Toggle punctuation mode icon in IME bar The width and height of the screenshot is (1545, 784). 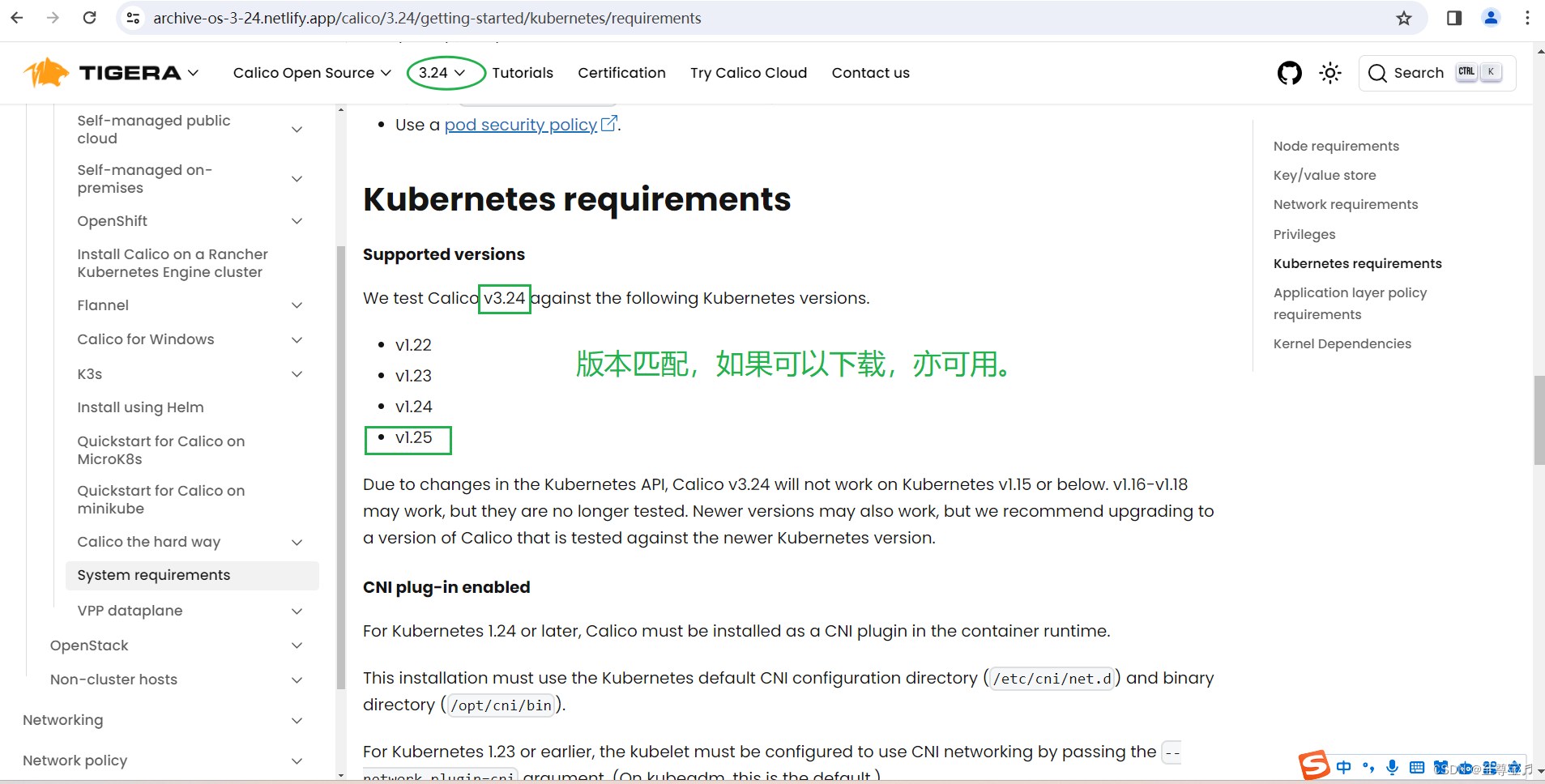tap(1368, 767)
